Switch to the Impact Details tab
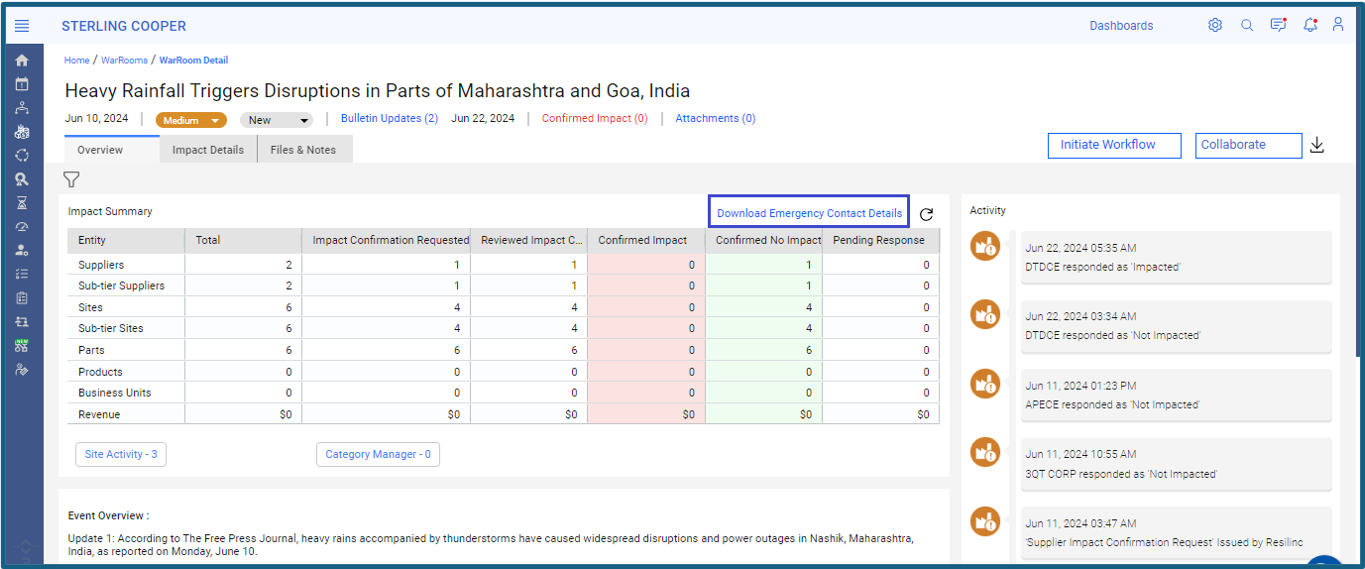 click(x=208, y=150)
